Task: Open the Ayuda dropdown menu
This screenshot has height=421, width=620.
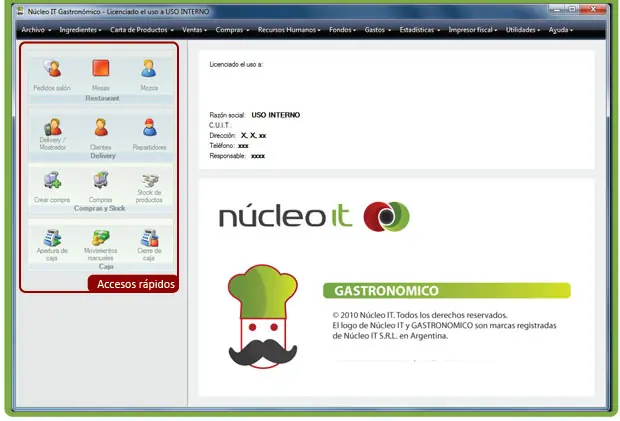Action: [561, 30]
